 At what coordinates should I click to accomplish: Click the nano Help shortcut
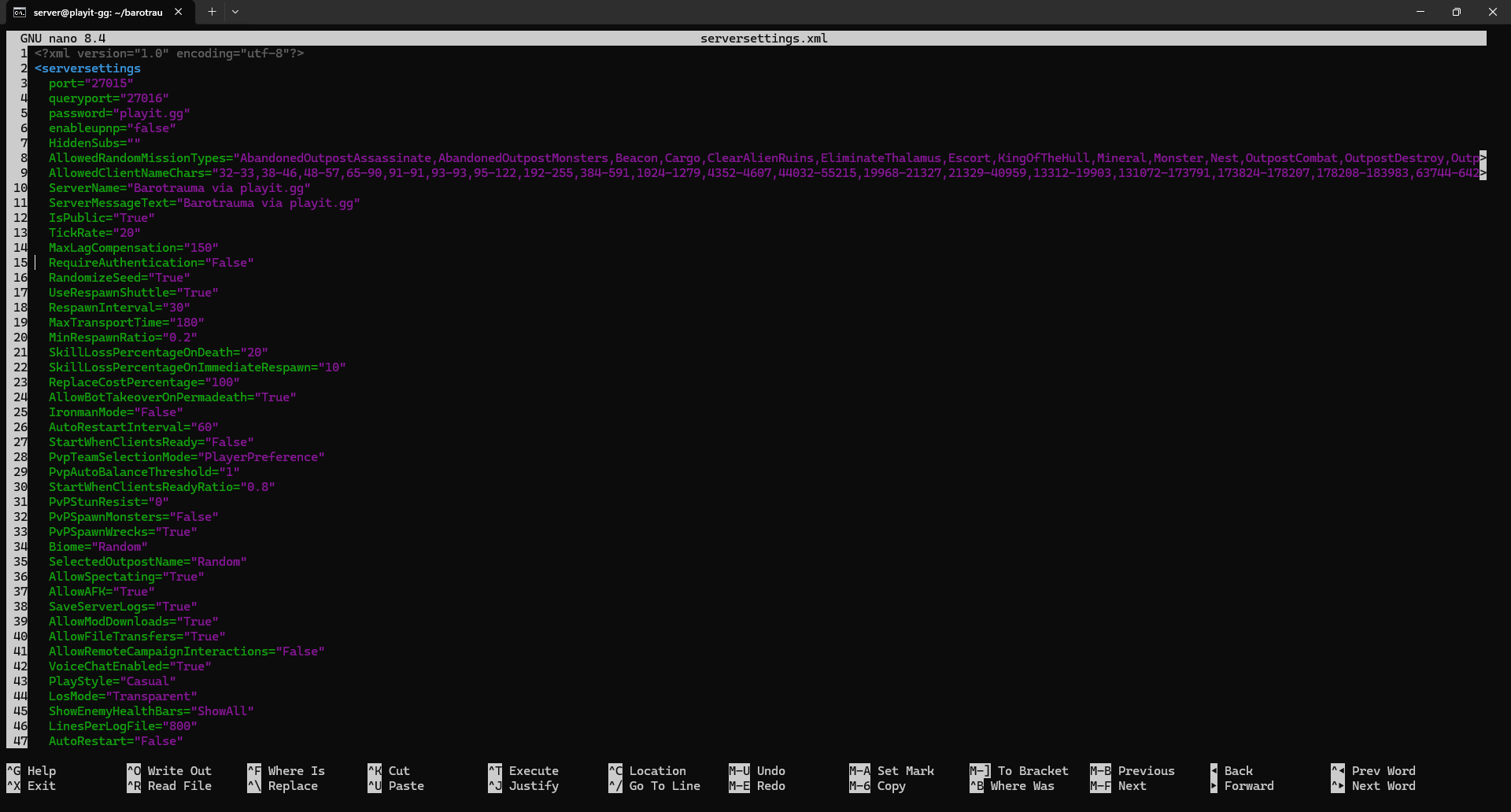[x=31, y=771]
